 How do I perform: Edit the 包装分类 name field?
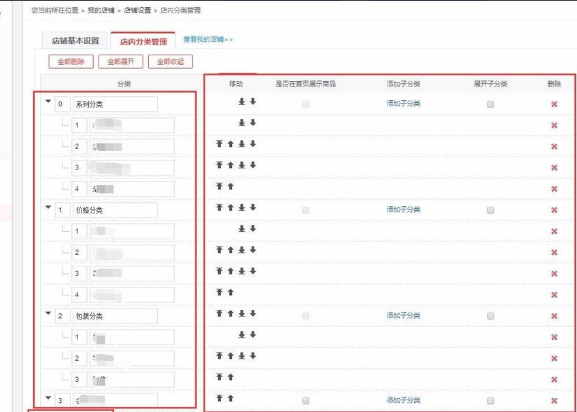(115, 316)
